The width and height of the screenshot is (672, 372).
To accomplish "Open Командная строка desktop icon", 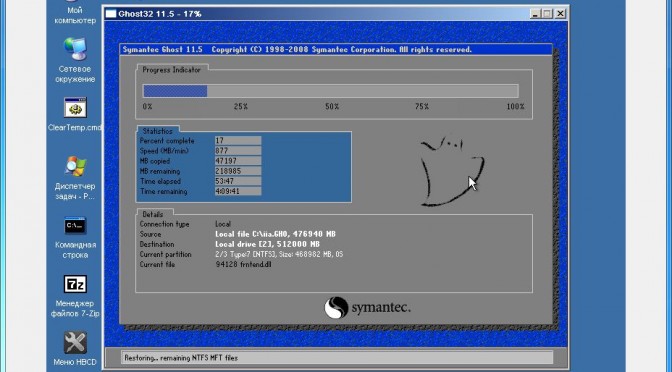I will (75, 237).
